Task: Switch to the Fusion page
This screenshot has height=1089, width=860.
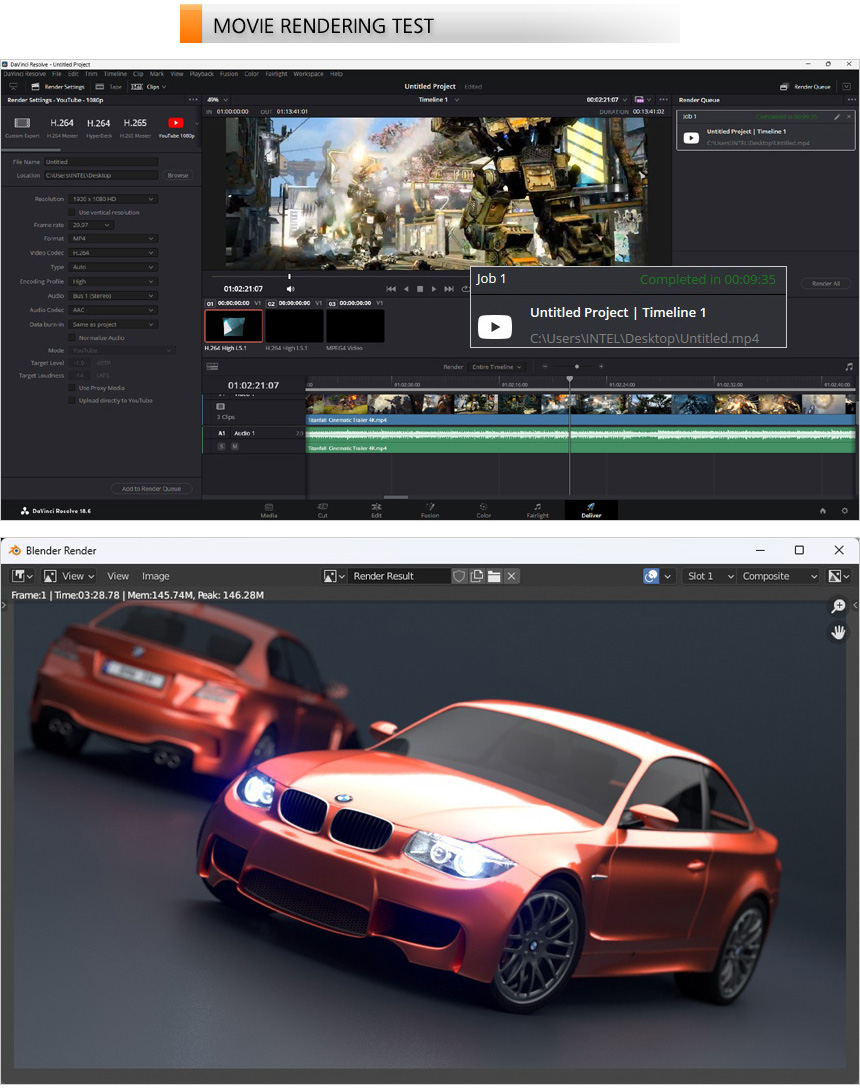Action: 430,510
